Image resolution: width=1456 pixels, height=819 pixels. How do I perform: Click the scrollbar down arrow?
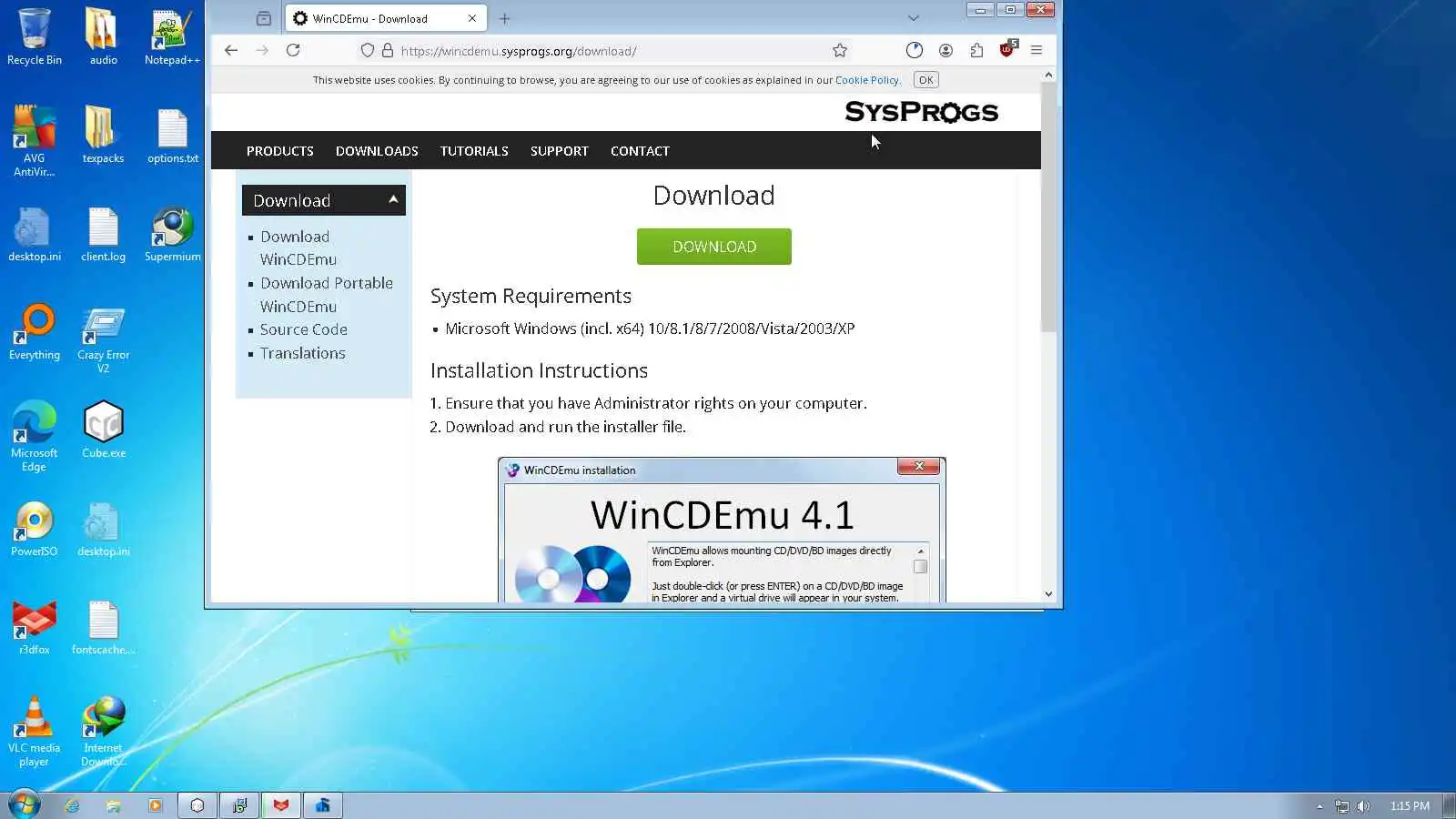coord(1048,594)
